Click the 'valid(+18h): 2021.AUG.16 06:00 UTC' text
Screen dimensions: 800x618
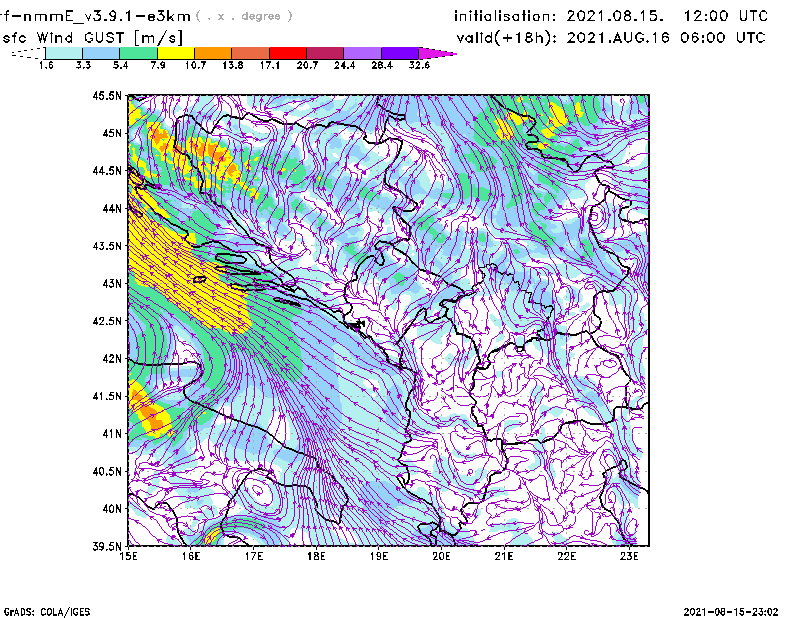[x=611, y=38]
